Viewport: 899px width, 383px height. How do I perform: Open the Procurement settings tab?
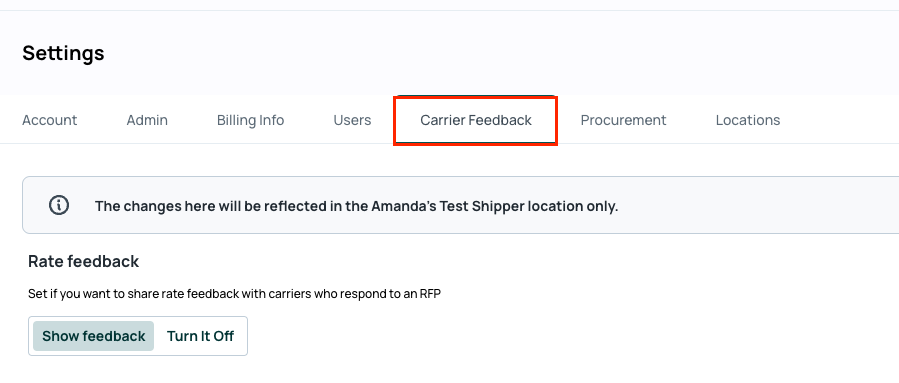[623, 120]
